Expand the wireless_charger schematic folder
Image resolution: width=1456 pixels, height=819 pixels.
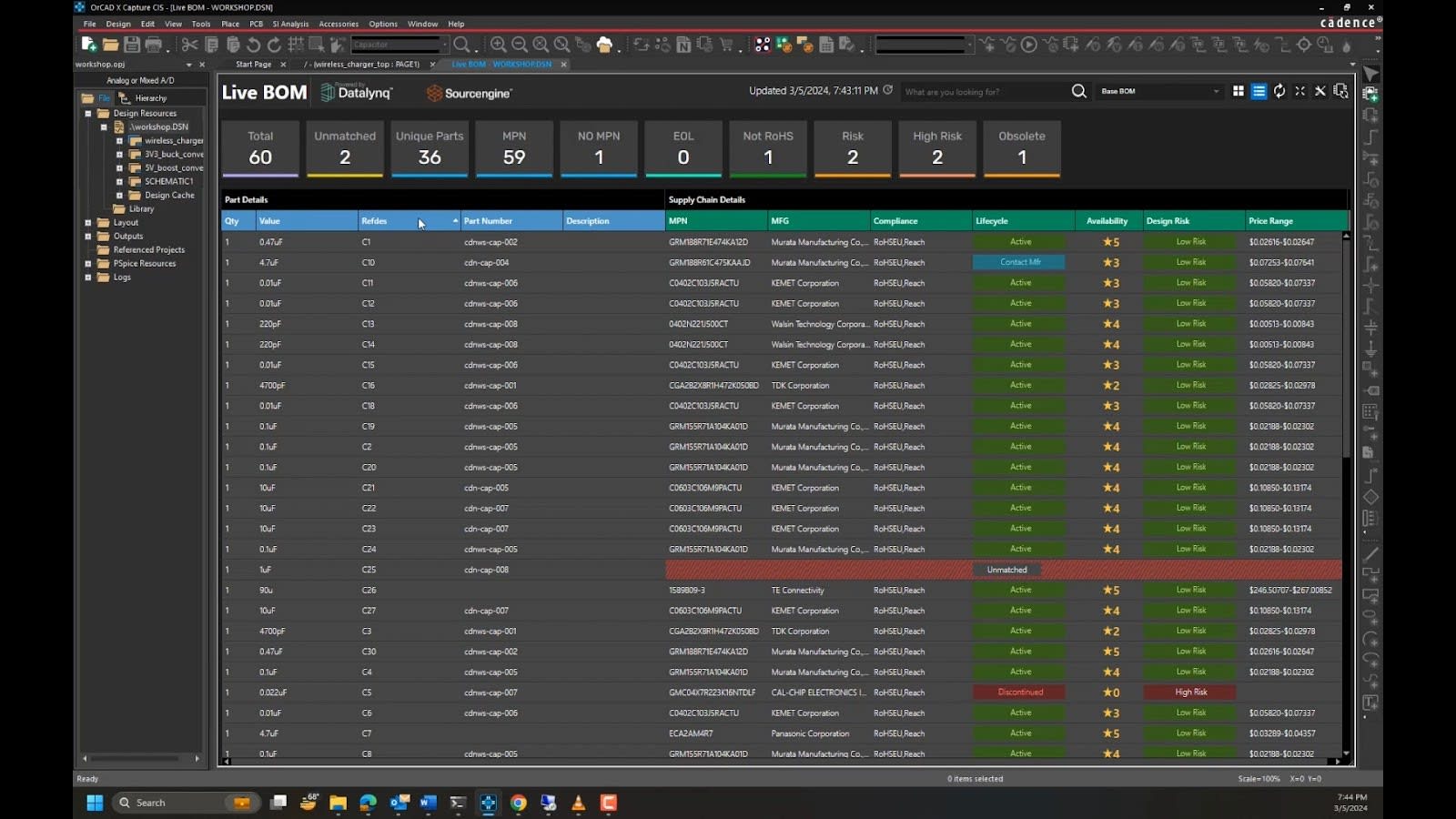pos(119,141)
